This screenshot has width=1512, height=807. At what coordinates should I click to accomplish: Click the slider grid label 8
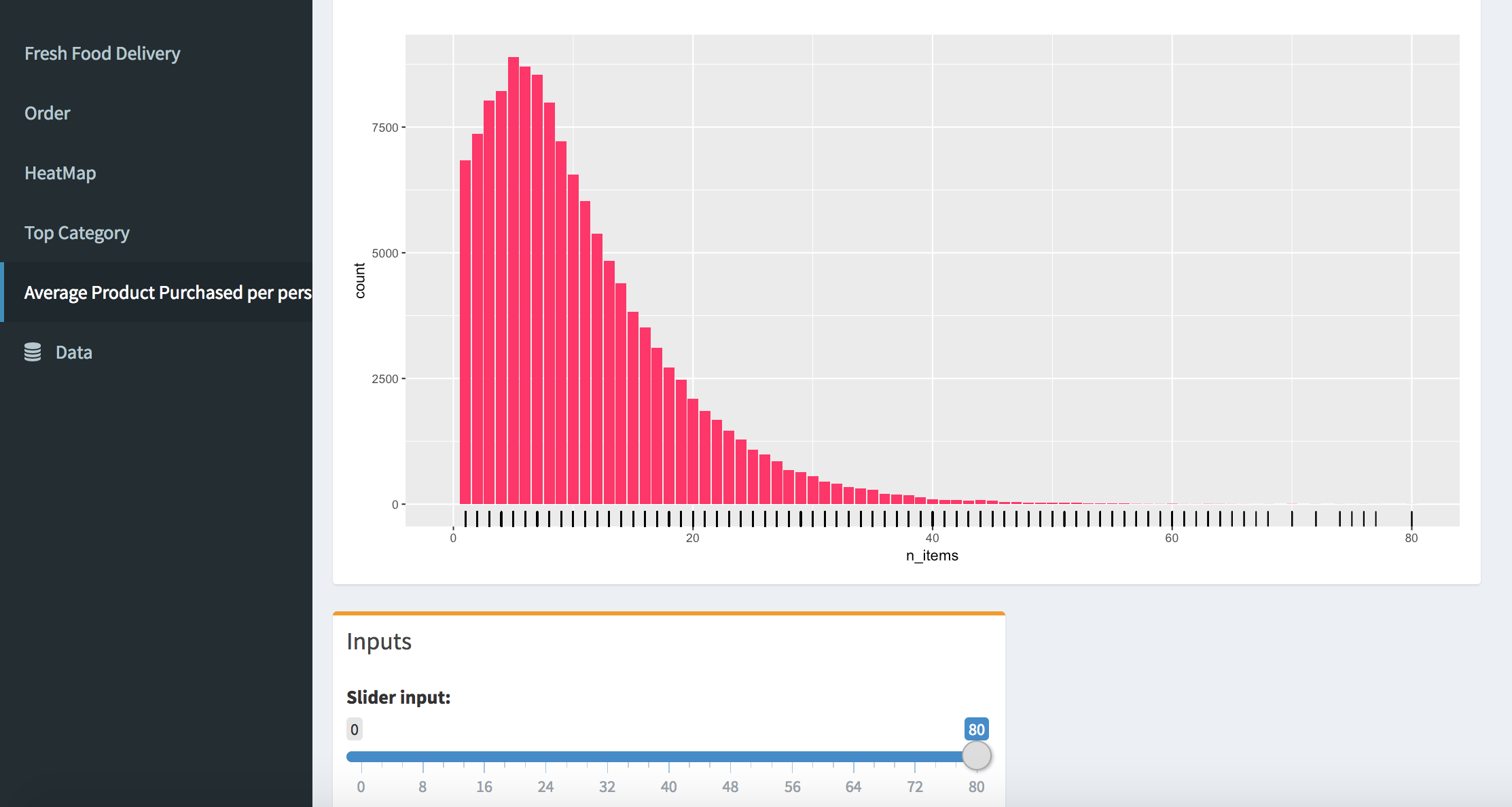tap(422, 787)
